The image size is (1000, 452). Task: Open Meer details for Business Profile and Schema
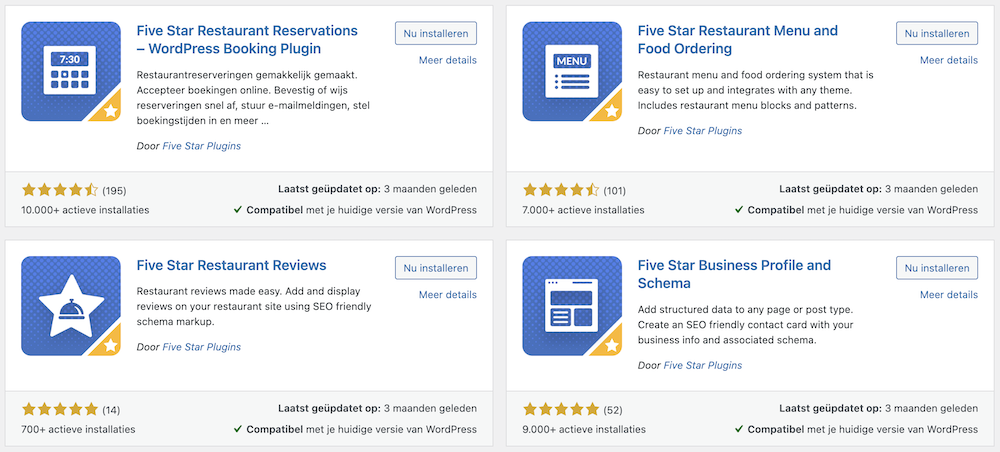click(948, 295)
